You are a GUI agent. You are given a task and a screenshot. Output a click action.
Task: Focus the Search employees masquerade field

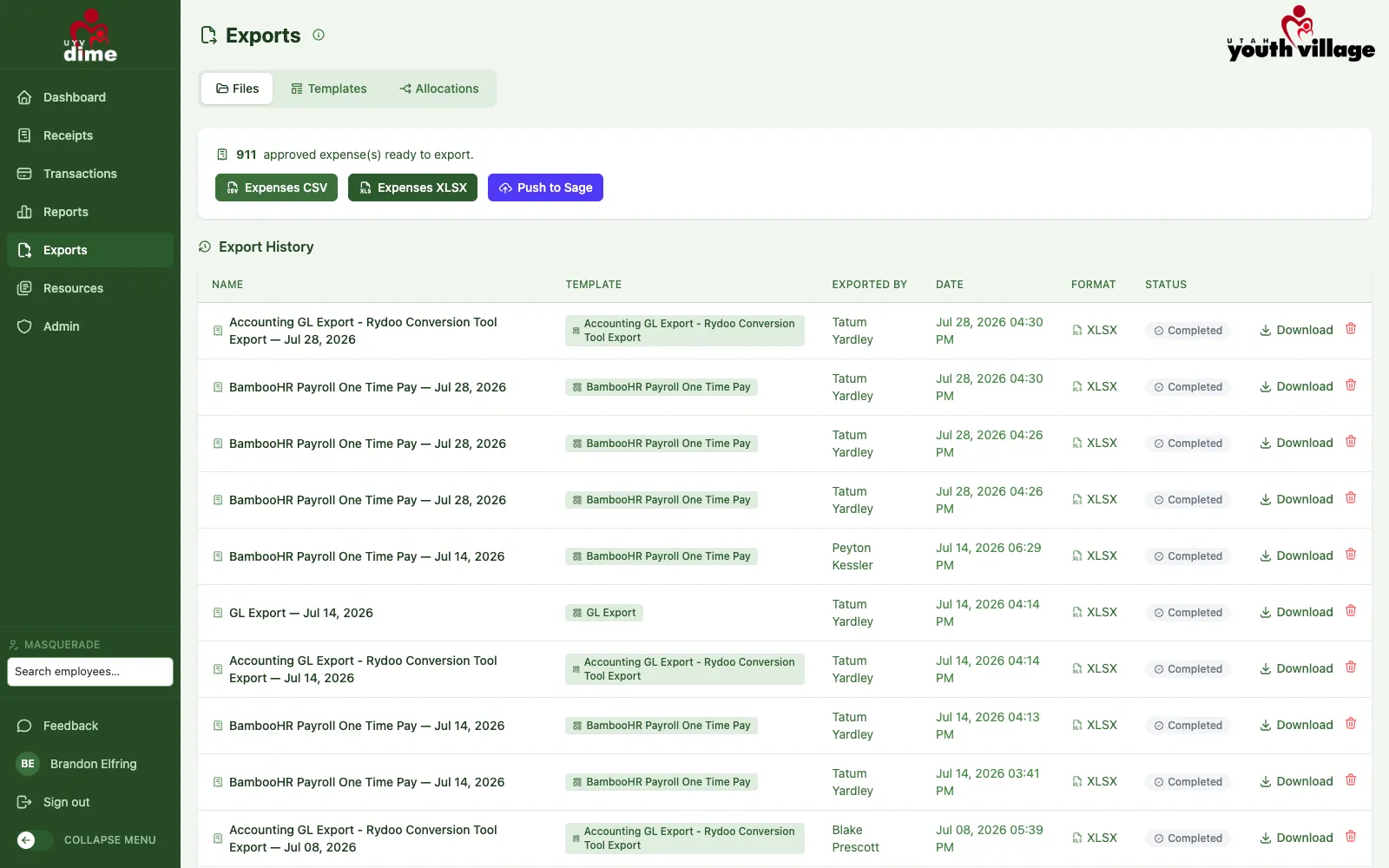point(90,672)
